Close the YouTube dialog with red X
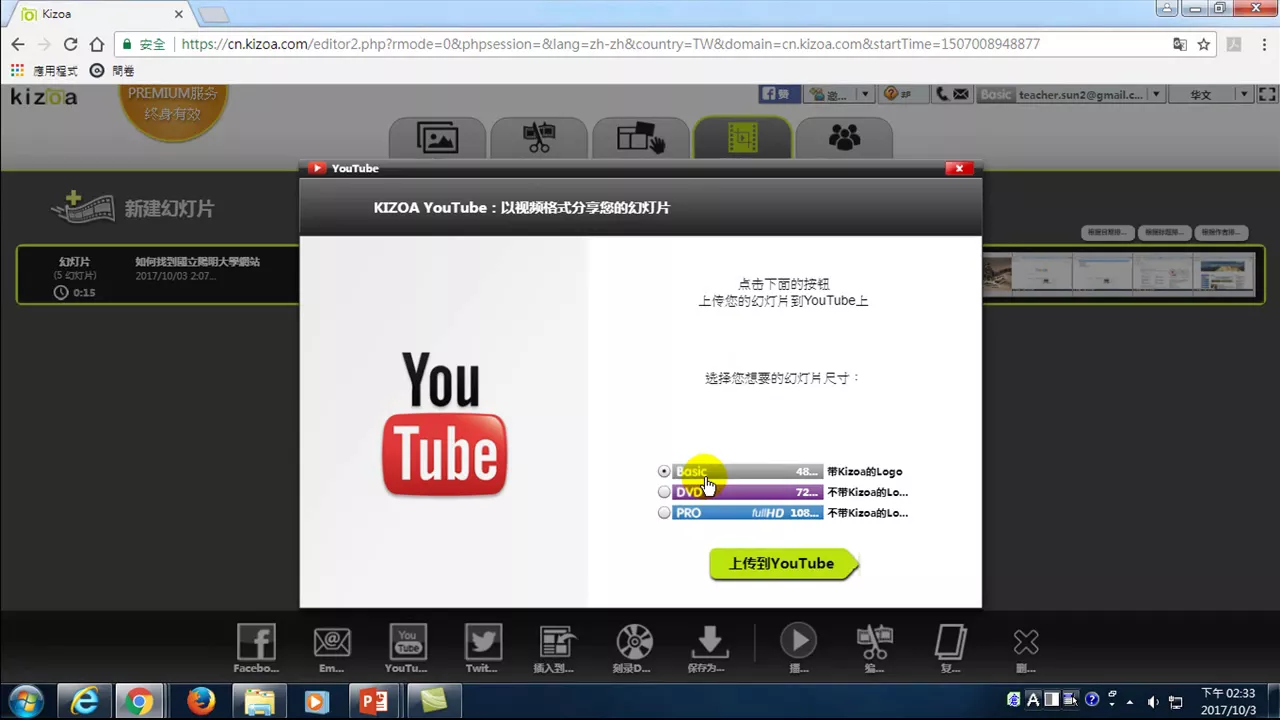This screenshot has height=720, width=1280. (958, 168)
